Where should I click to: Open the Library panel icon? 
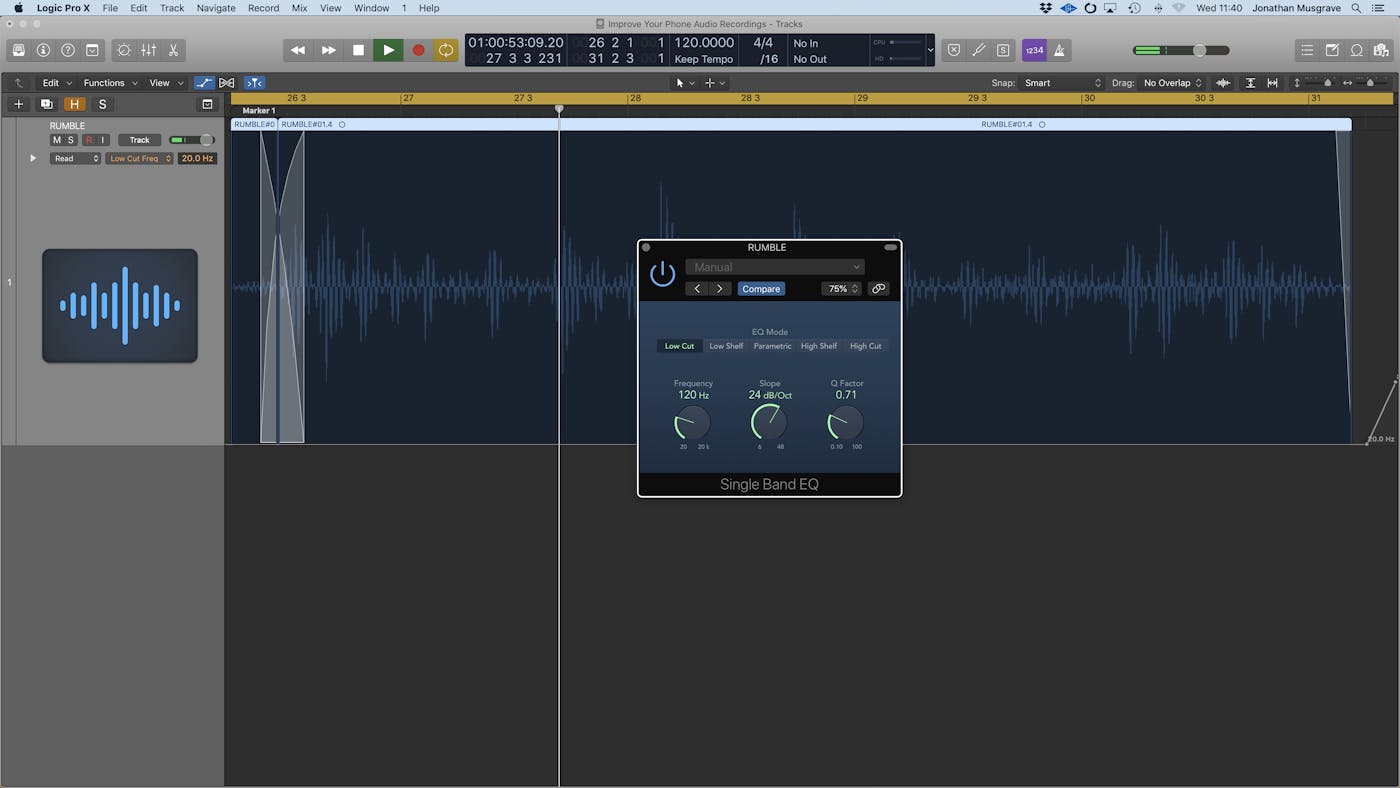(18, 50)
